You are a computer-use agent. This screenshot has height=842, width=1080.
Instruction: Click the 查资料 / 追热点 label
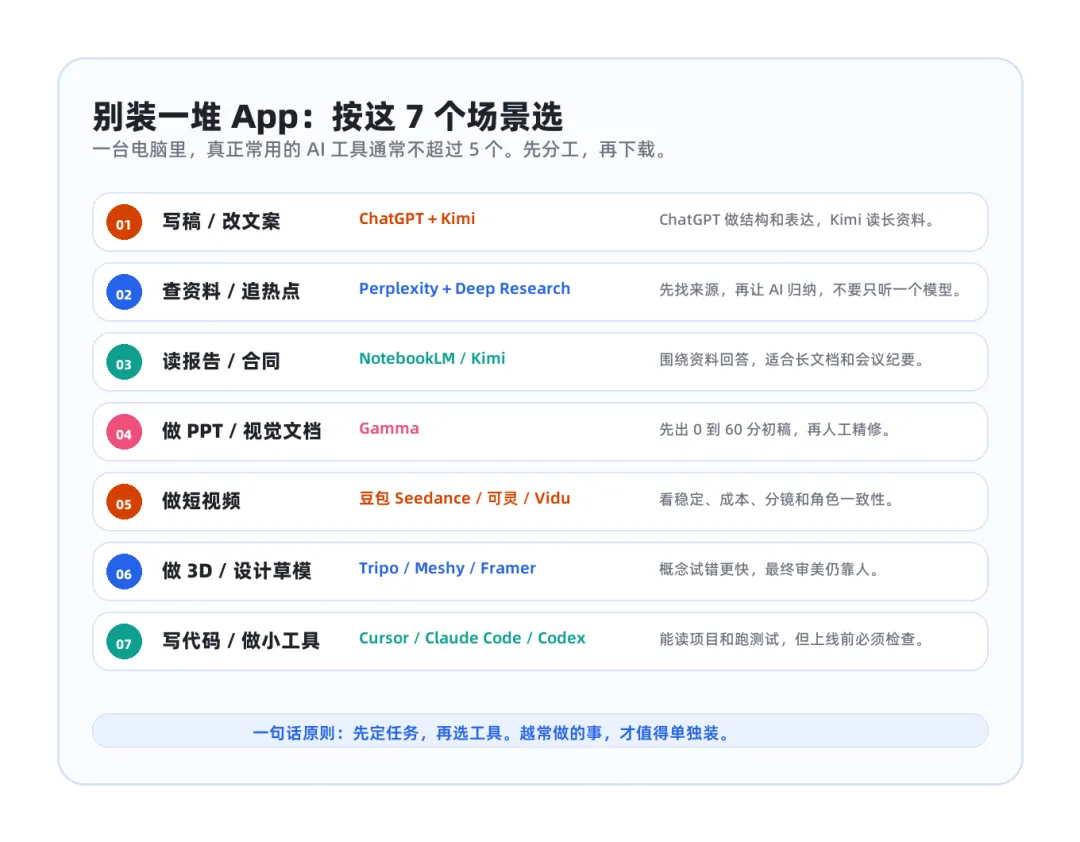pyautogui.click(x=231, y=291)
